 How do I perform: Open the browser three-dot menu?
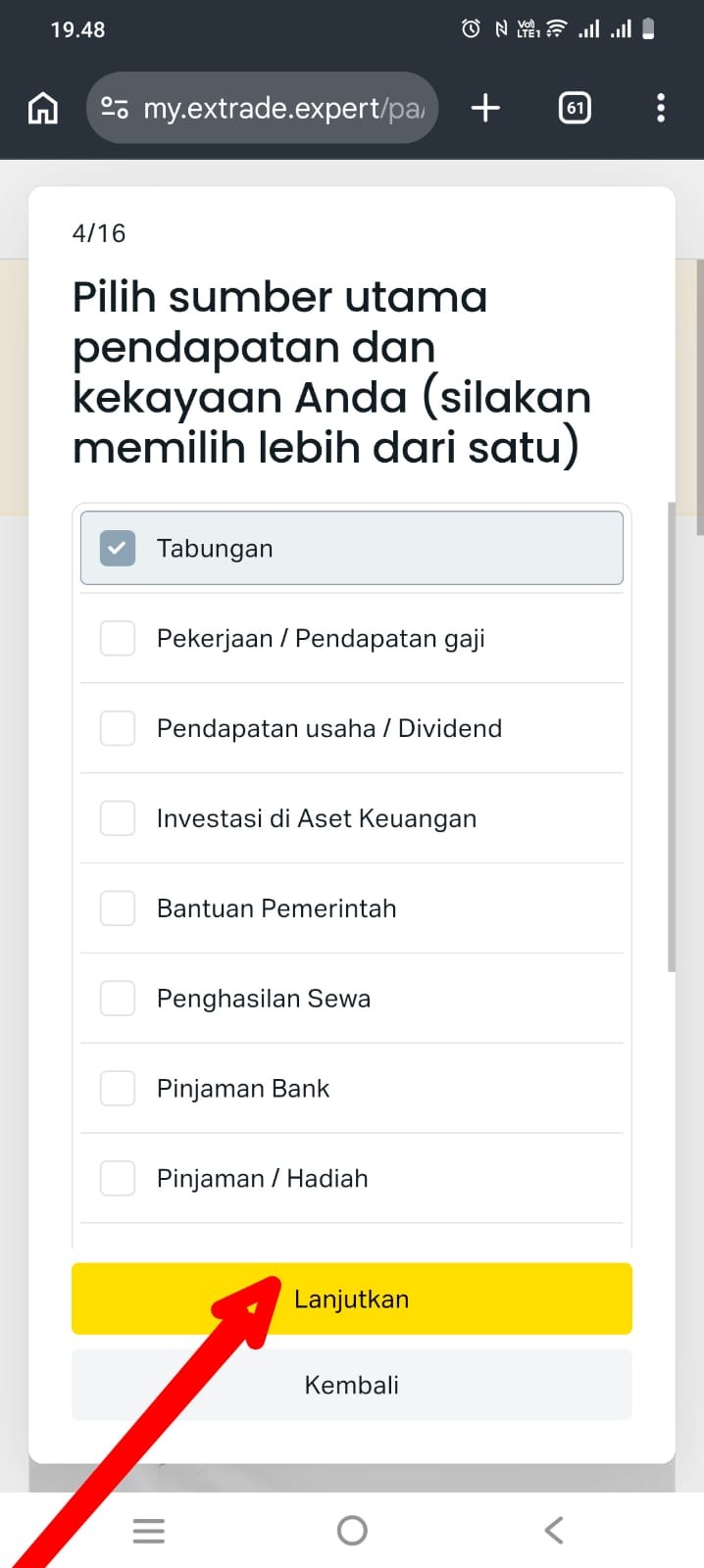(x=661, y=108)
